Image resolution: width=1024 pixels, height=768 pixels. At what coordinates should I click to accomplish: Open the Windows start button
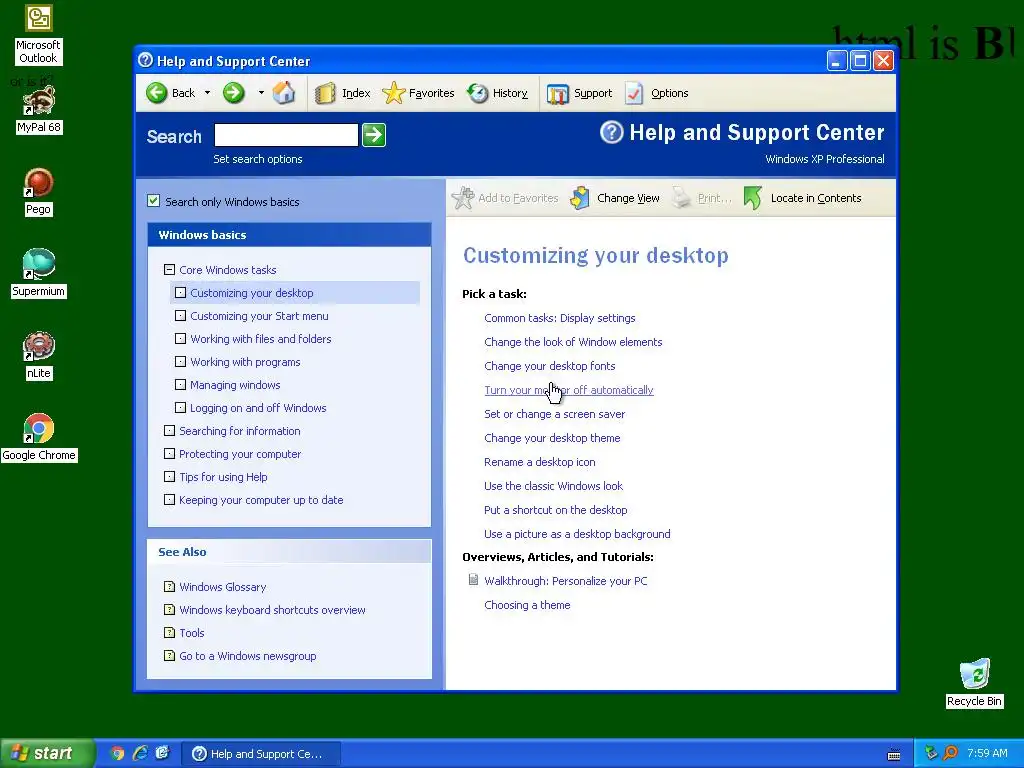[x=46, y=753]
